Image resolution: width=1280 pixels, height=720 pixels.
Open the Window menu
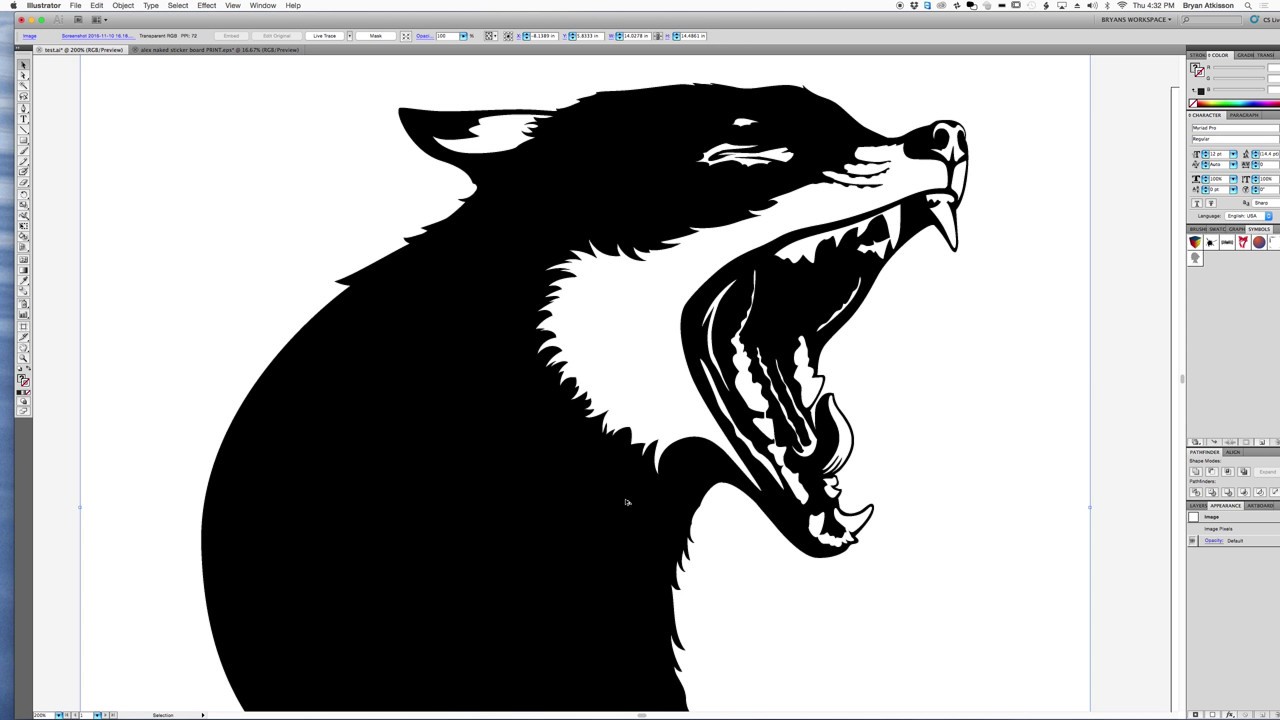pyautogui.click(x=263, y=5)
